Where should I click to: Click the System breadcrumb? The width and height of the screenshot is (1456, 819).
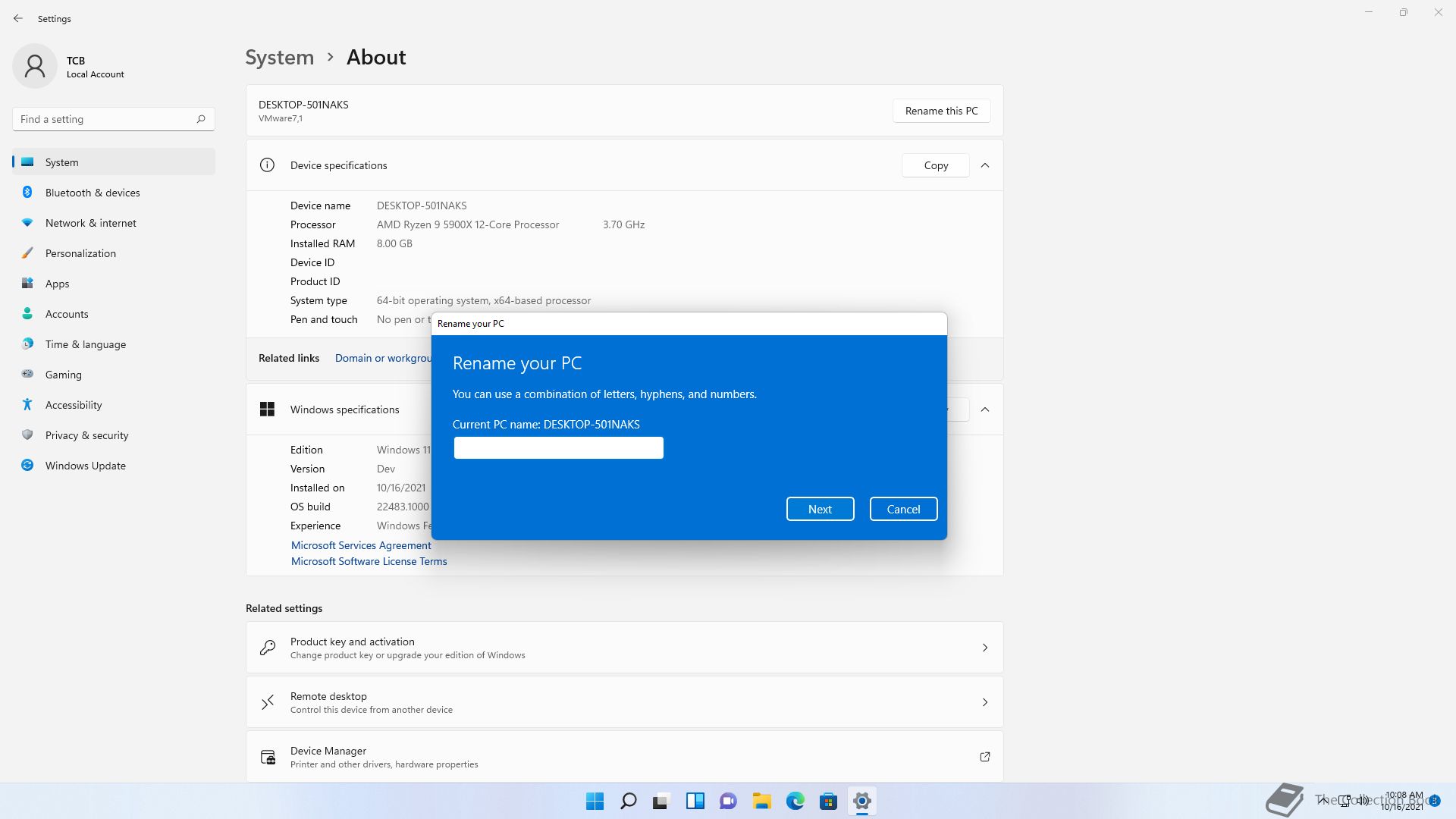click(x=280, y=58)
